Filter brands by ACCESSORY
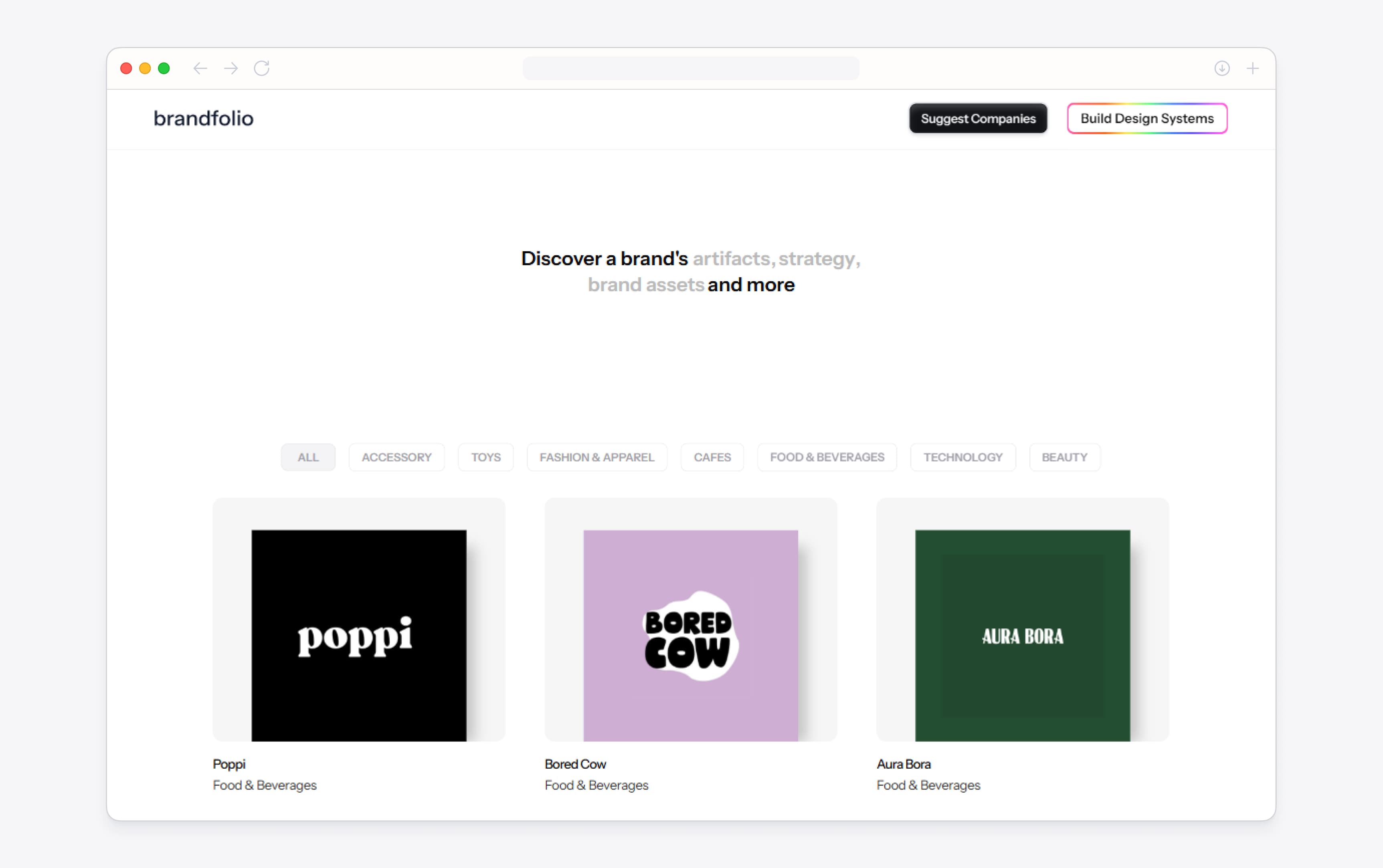Viewport: 1383px width, 868px height. point(396,457)
